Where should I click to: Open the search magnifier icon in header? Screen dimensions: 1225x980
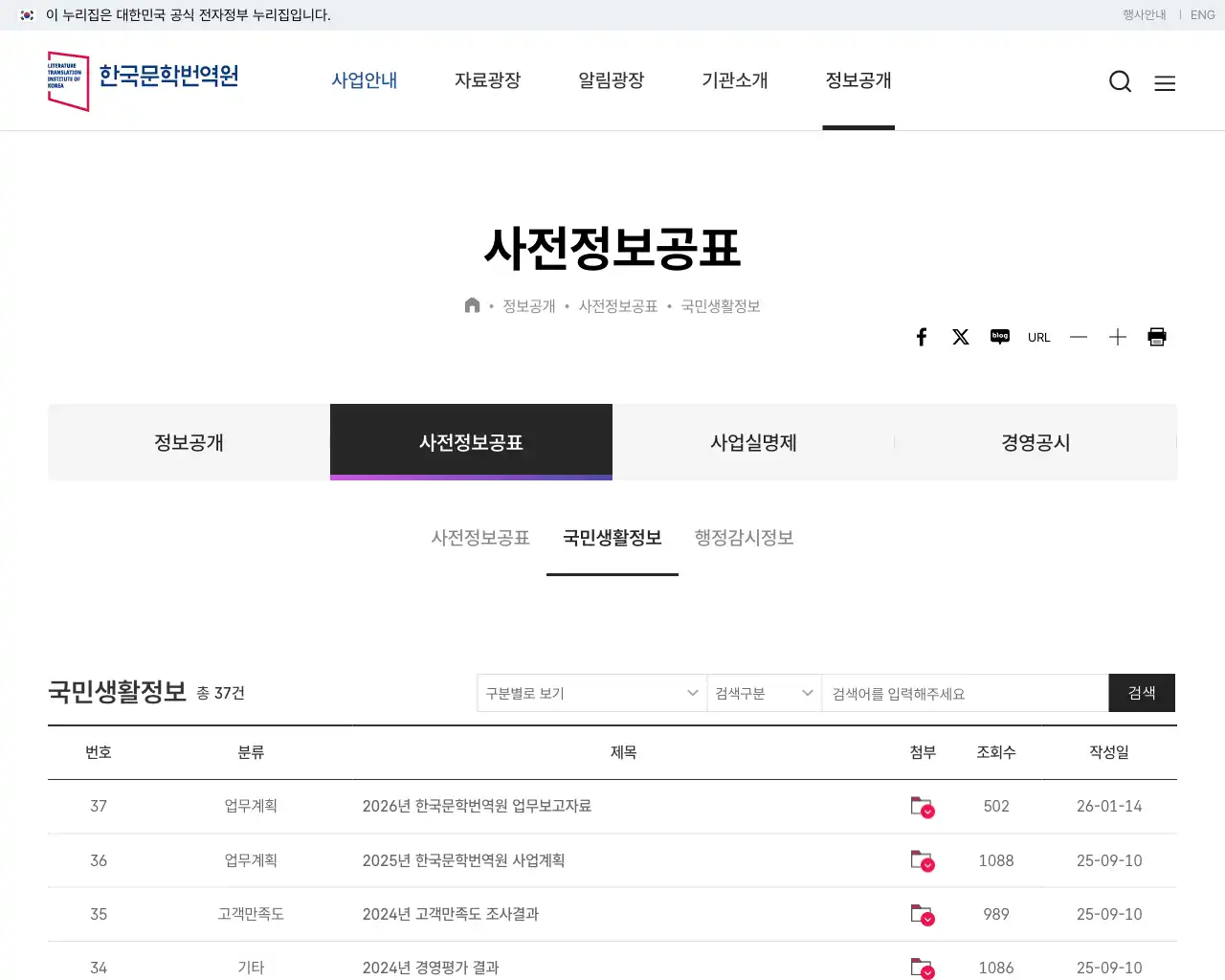(1121, 81)
